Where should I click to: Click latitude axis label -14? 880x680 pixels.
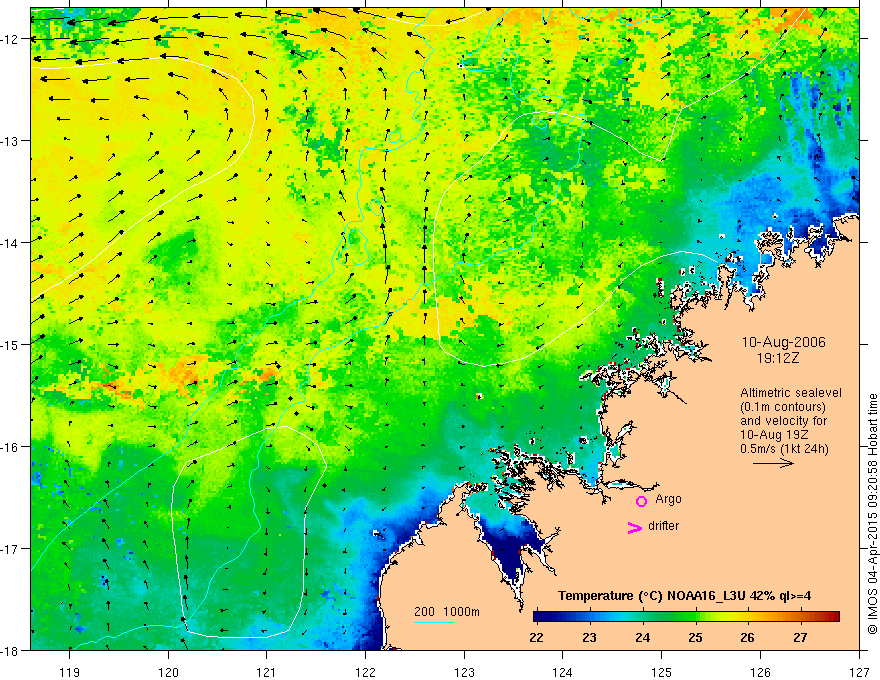pos(10,243)
